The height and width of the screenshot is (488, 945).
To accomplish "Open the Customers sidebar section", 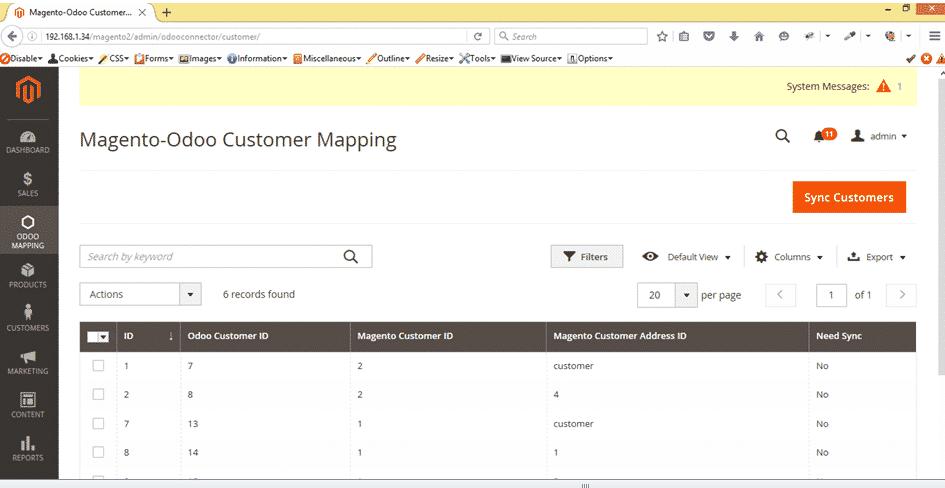I will click(28, 318).
